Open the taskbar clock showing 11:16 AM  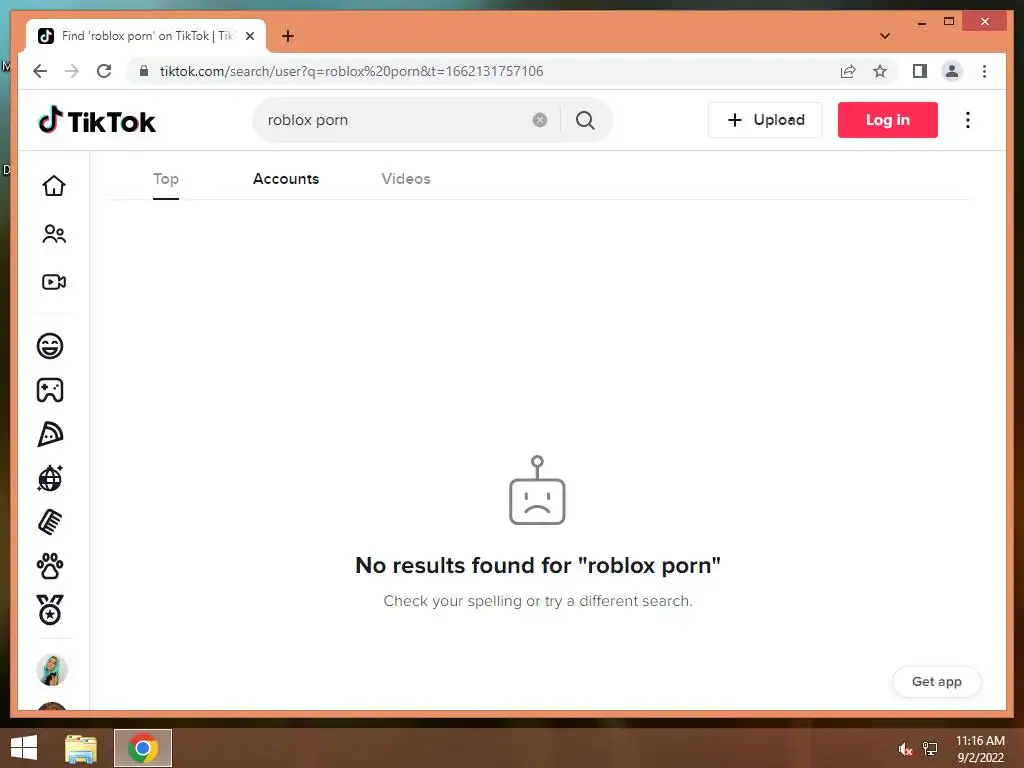tap(980, 749)
